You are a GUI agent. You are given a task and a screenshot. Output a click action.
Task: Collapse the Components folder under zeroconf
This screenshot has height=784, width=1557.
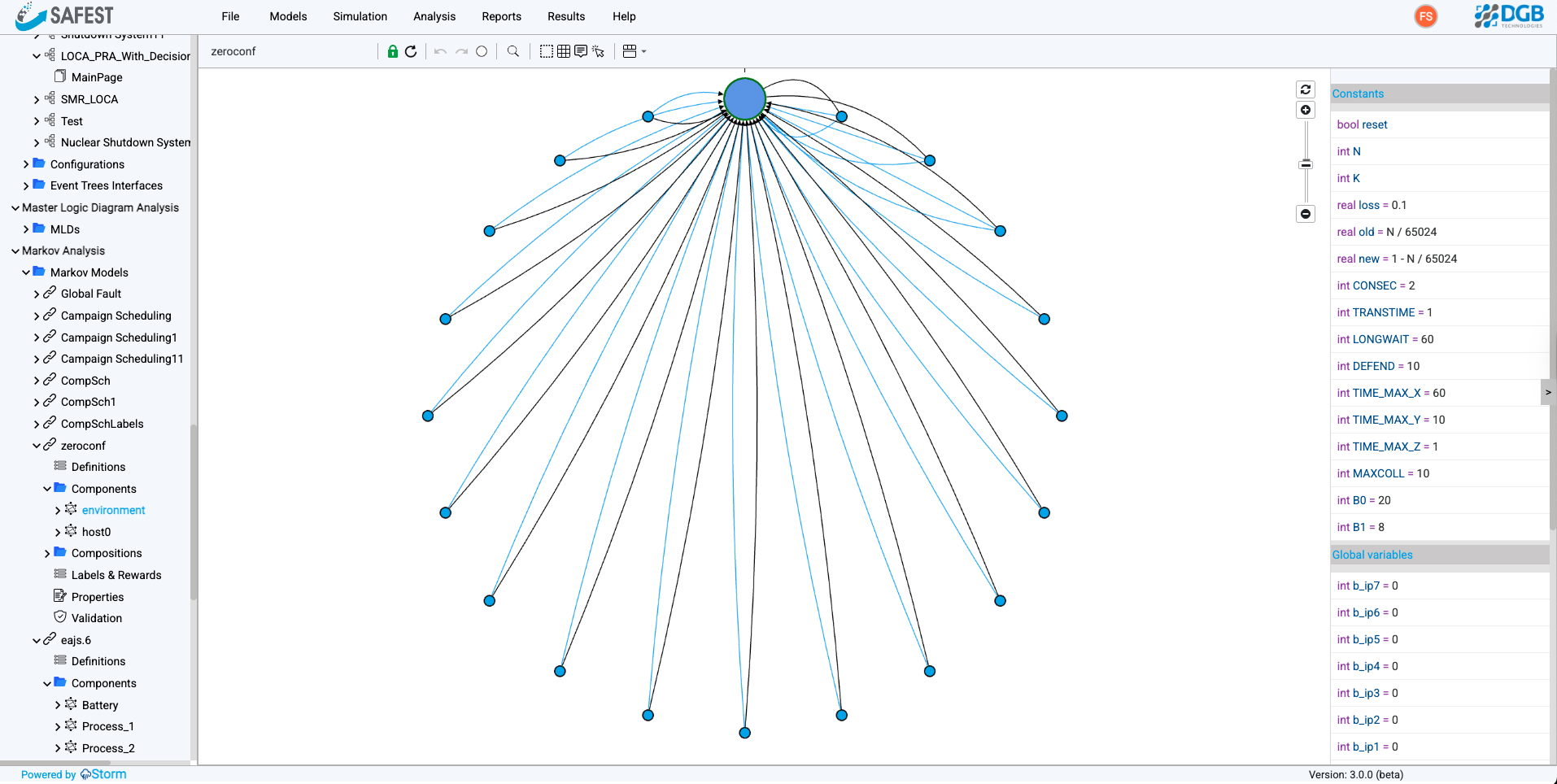46,488
